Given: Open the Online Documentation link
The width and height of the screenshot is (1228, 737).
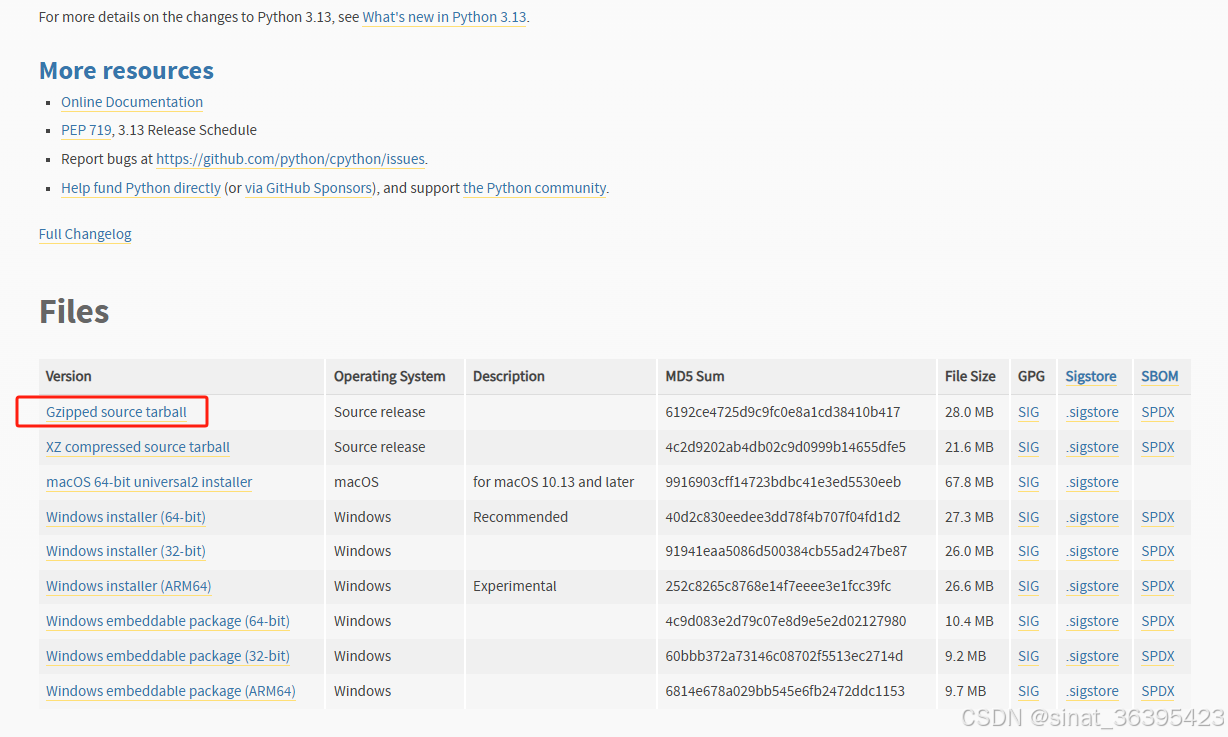Looking at the screenshot, I should (x=132, y=102).
